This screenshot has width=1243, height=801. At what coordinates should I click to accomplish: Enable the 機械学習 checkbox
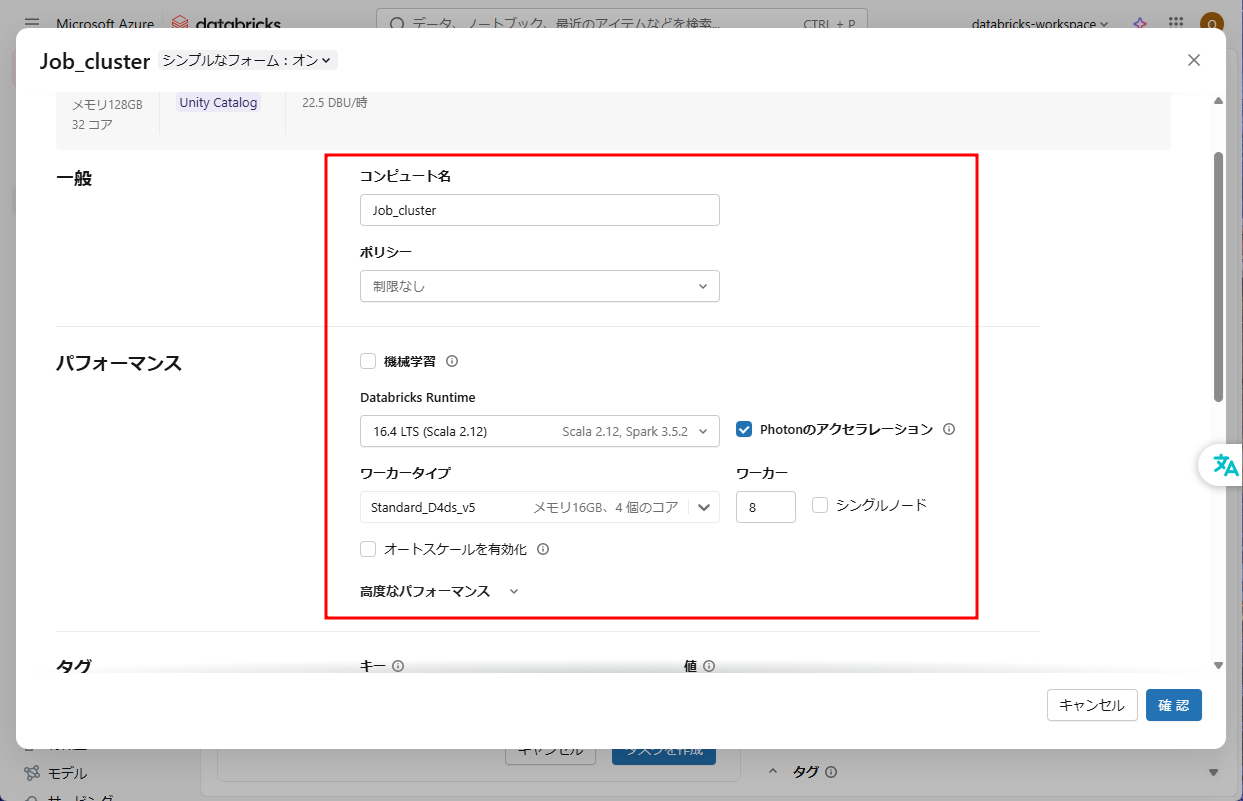(368, 361)
